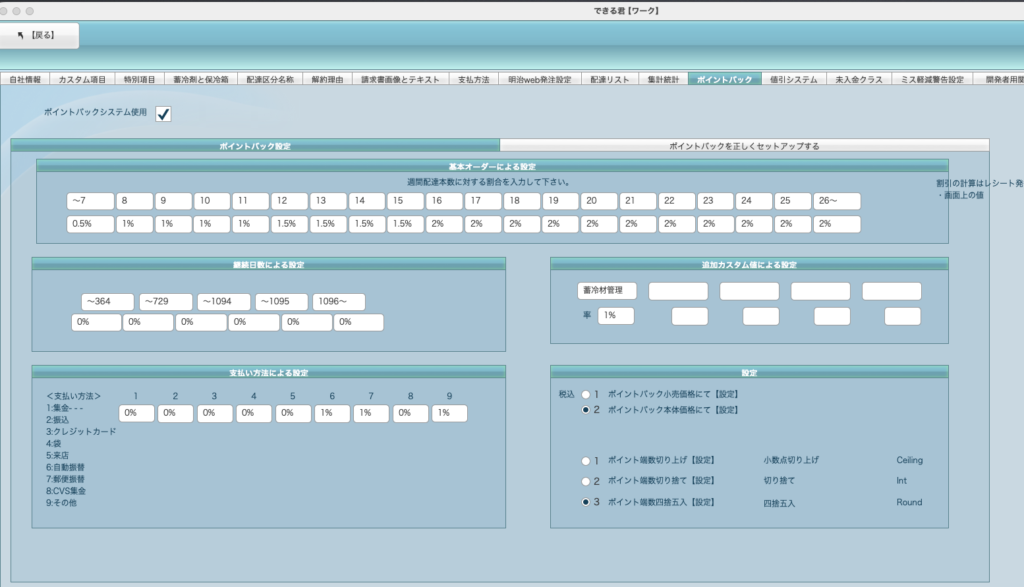Open the 値引システム tab
Viewport: 1024px width, 587px height.
click(795, 79)
